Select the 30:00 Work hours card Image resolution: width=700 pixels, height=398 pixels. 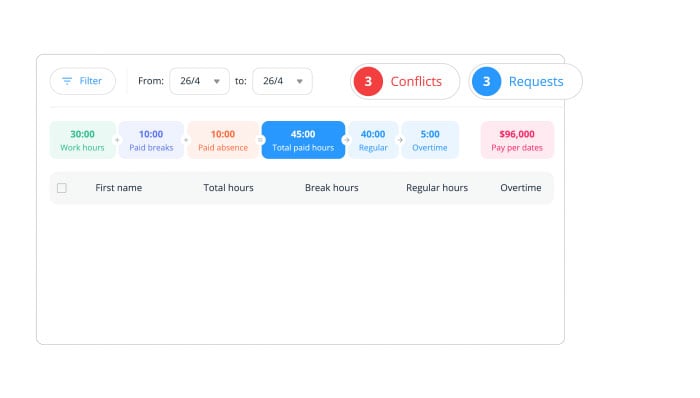pos(83,140)
